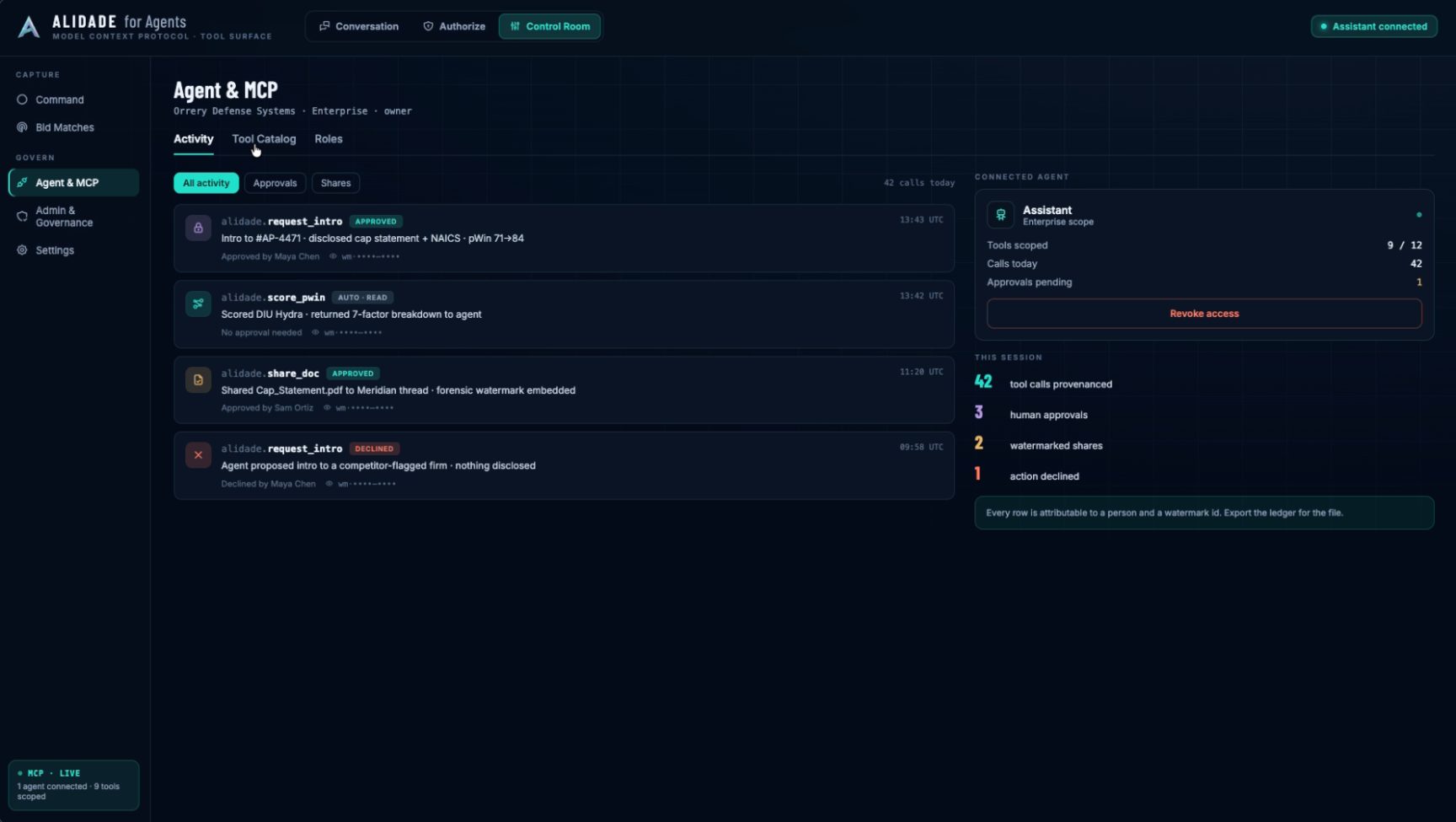1456x822 pixels.
Task: Click the score_pwin row icon
Action: click(198, 304)
